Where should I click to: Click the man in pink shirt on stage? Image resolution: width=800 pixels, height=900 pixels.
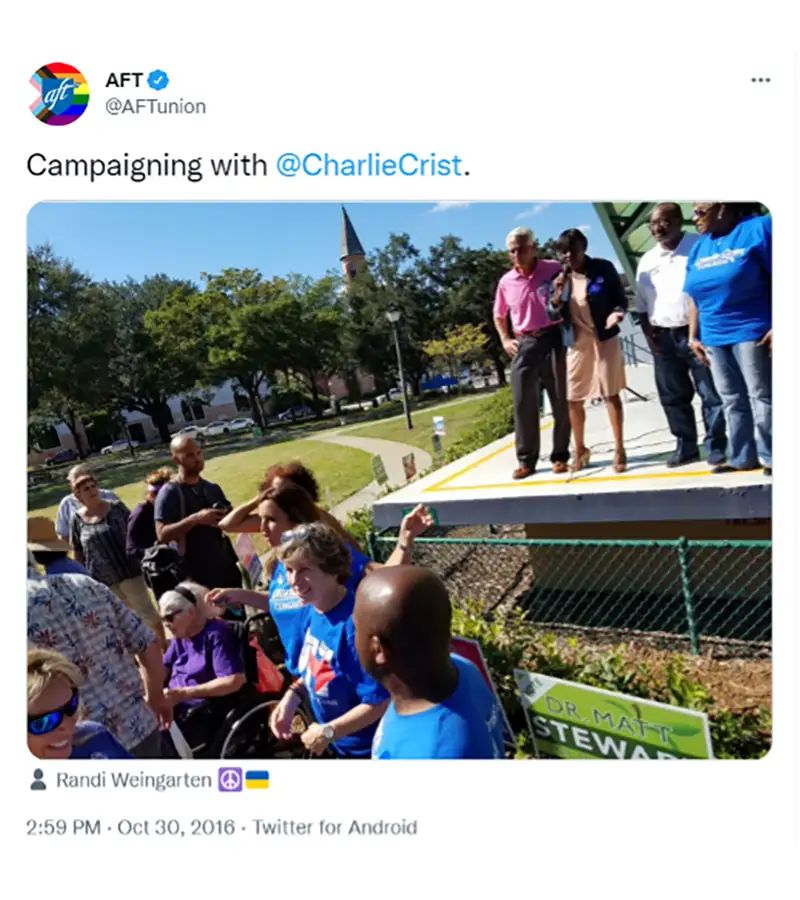(x=529, y=351)
